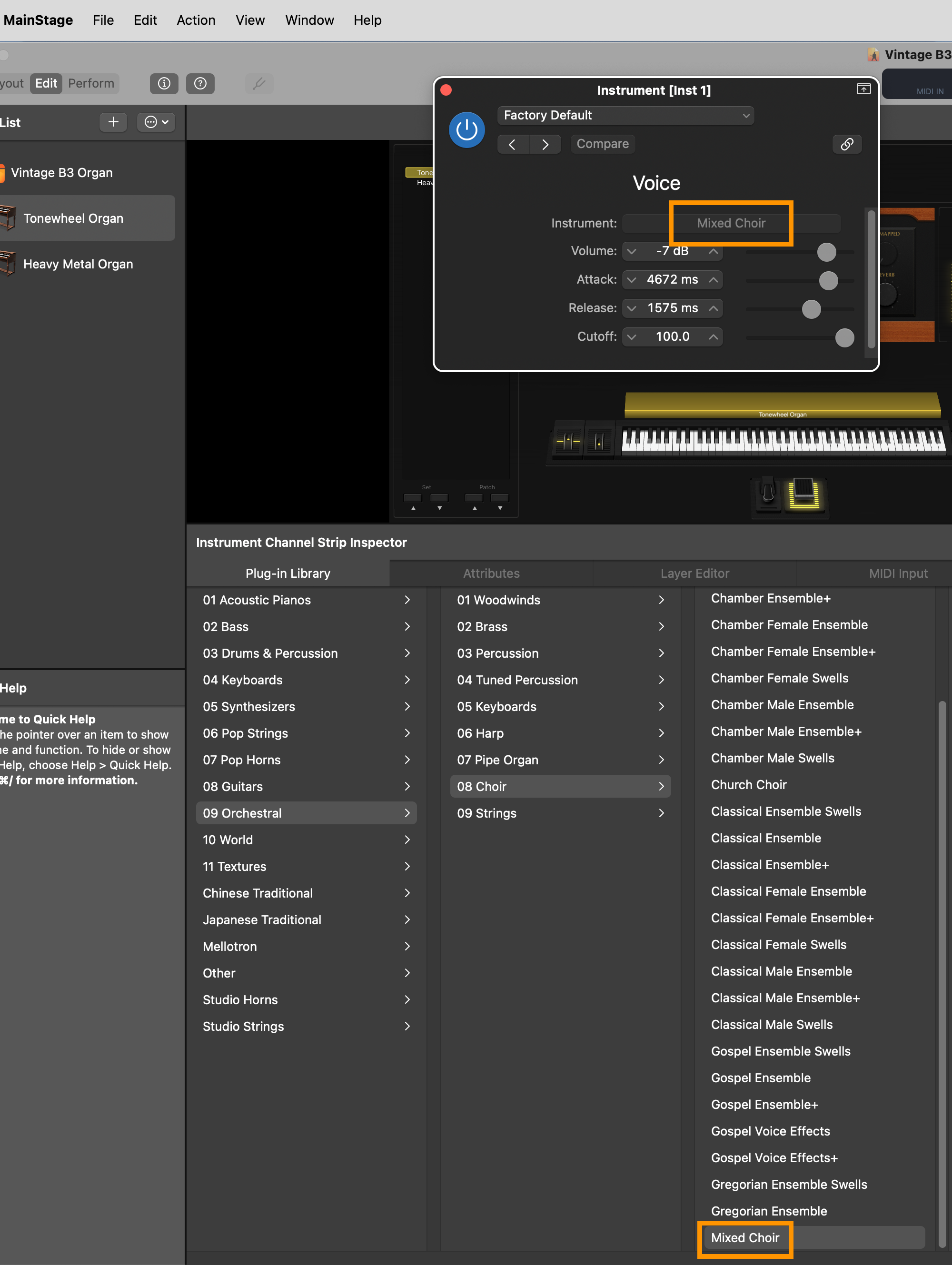Screen dimensions: 952x1265
Task: Increase Attack value arrow
Action: pyautogui.click(x=714, y=280)
